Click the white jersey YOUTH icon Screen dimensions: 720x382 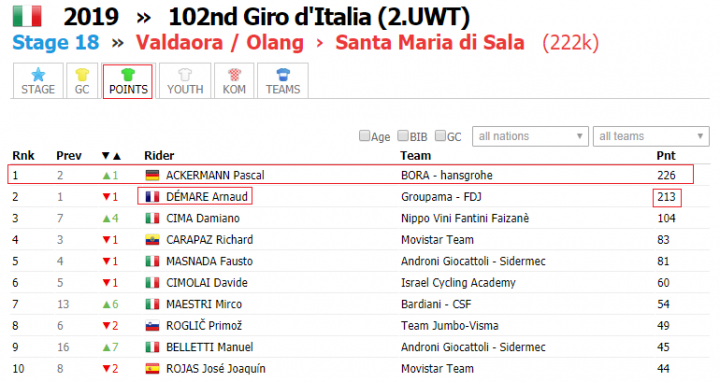click(185, 74)
